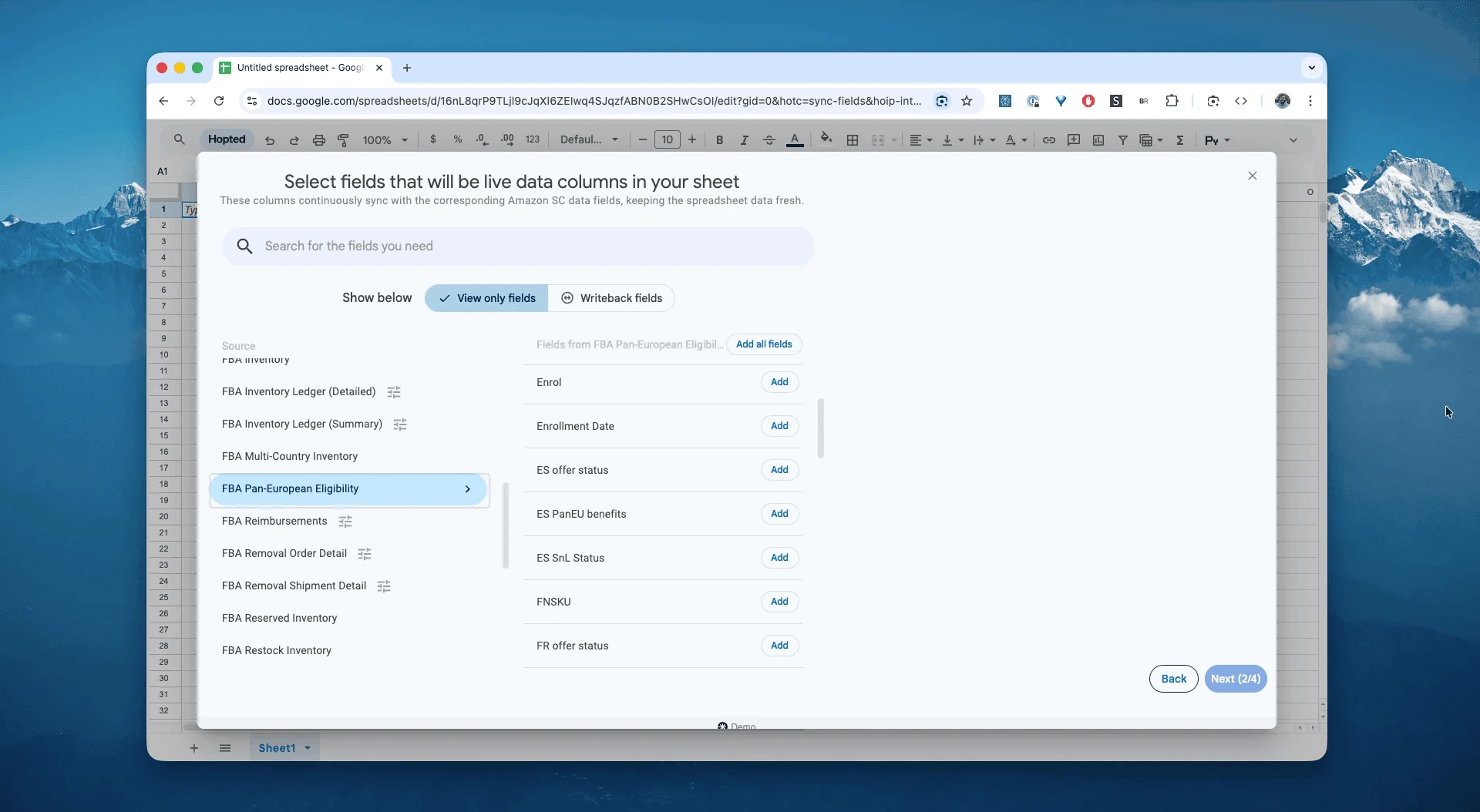The image size is (1480, 812).
Task: Select FBA Multi-Country Inventory source
Action: pyautogui.click(x=290, y=456)
